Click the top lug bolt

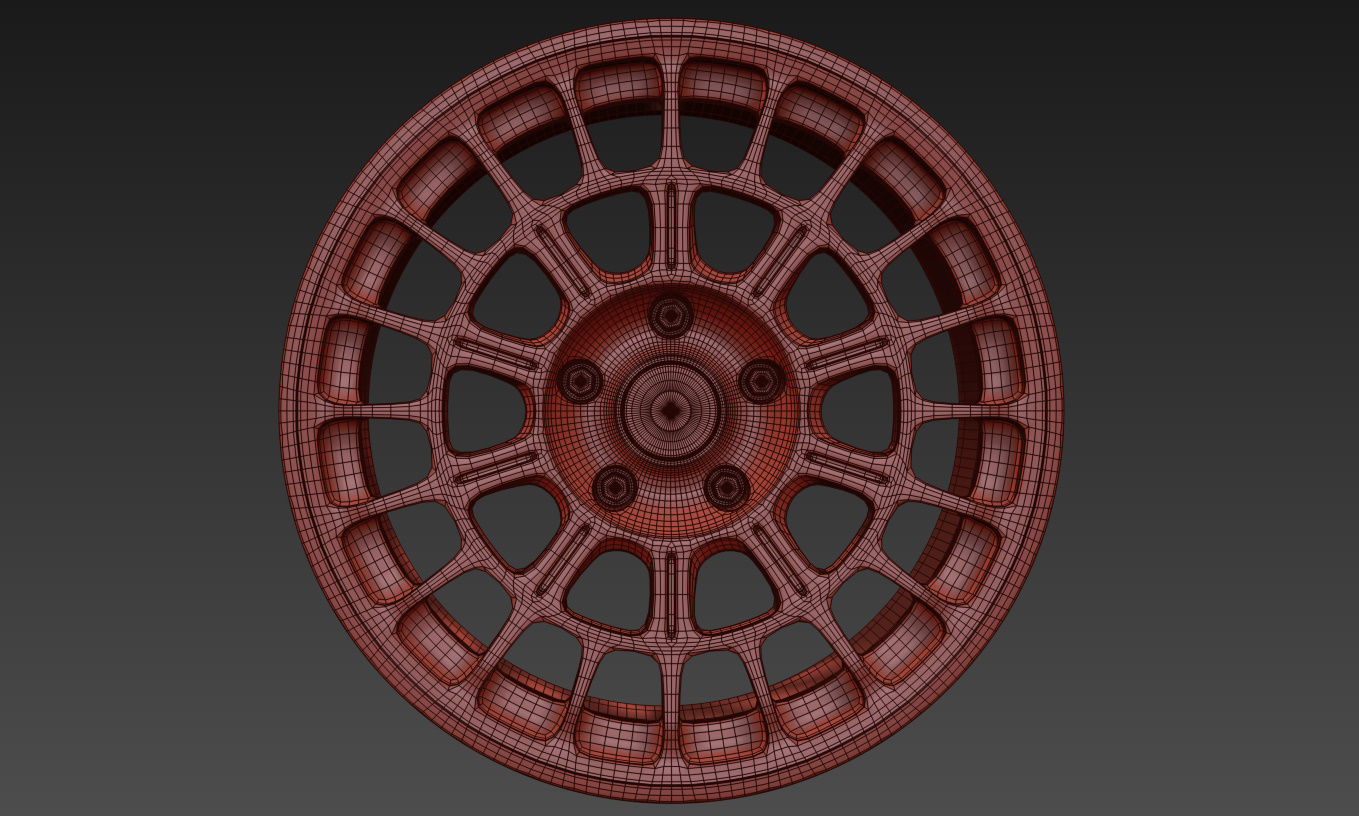coord(668,318)
